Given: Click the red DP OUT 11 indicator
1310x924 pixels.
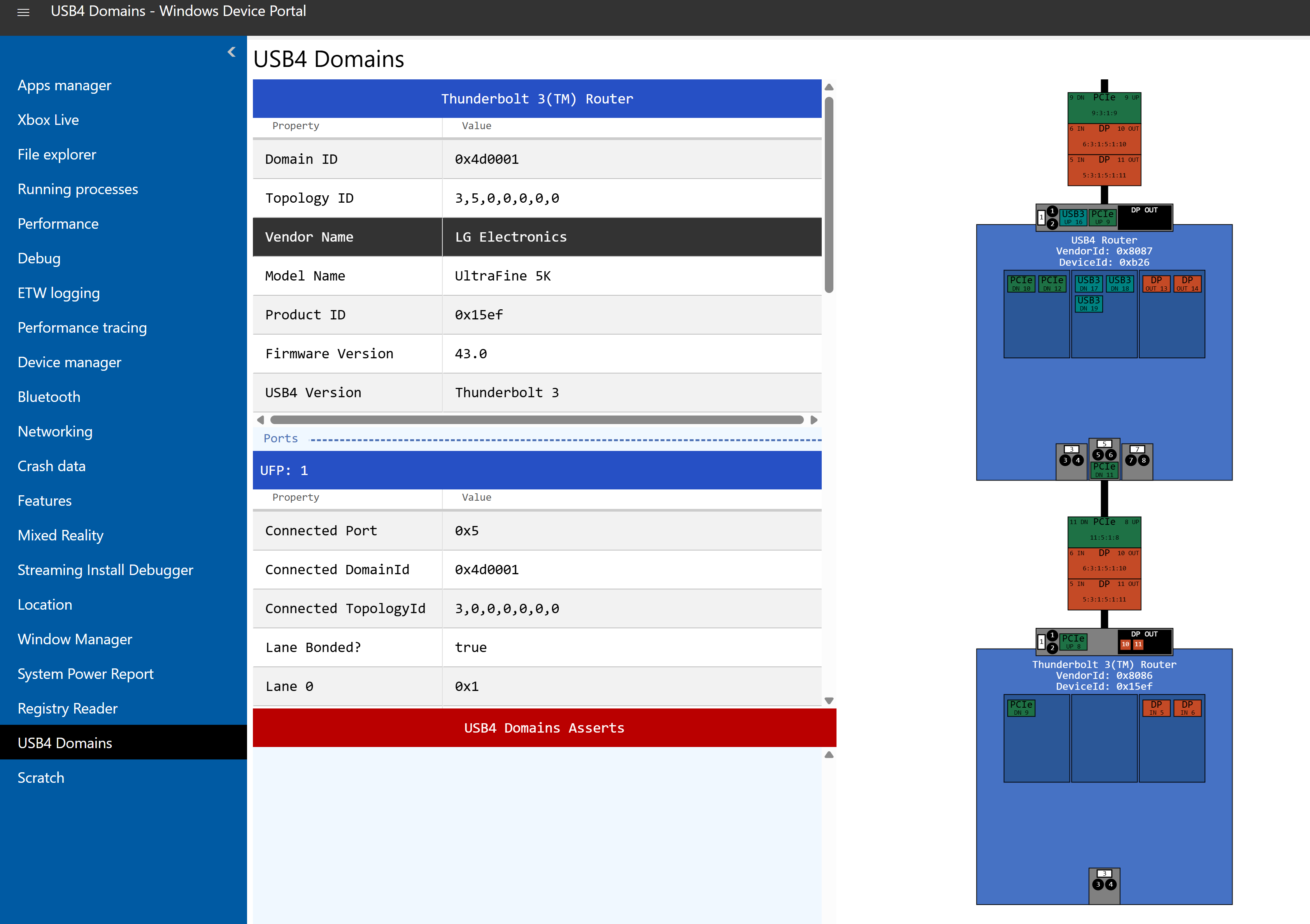Looking at the screenshot, I should click(1138, 644).
